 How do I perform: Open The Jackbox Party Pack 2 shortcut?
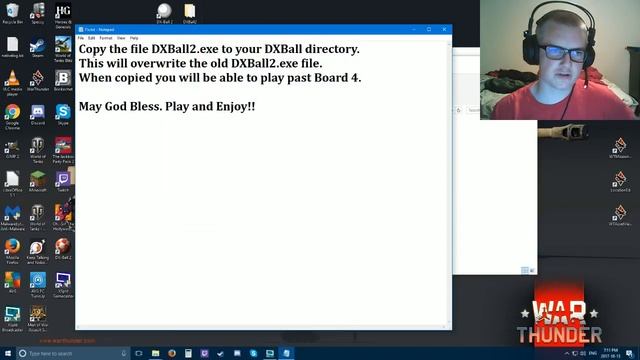point(63,150)
